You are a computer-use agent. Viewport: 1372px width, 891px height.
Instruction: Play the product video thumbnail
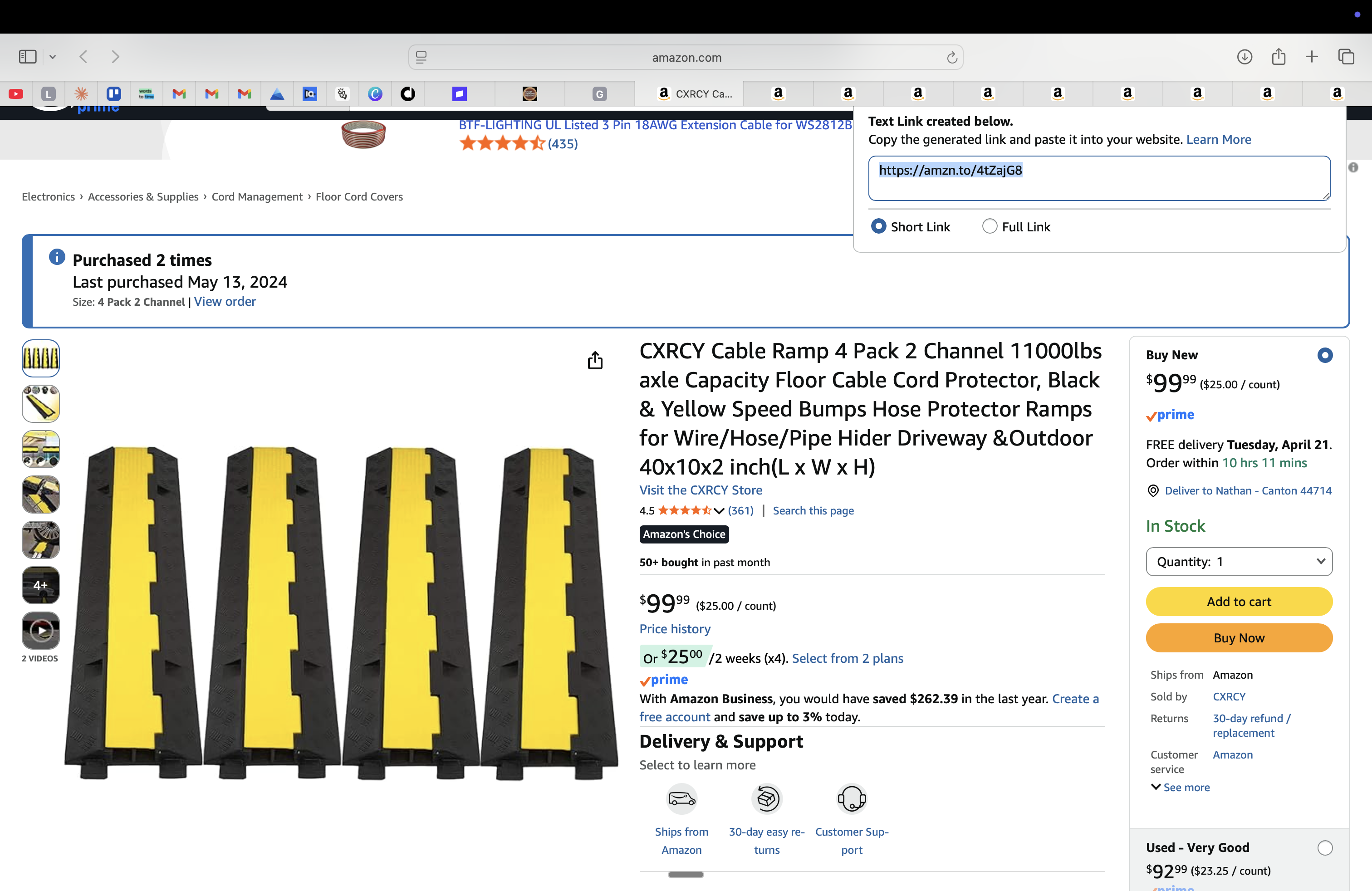(x=40, y=631)
